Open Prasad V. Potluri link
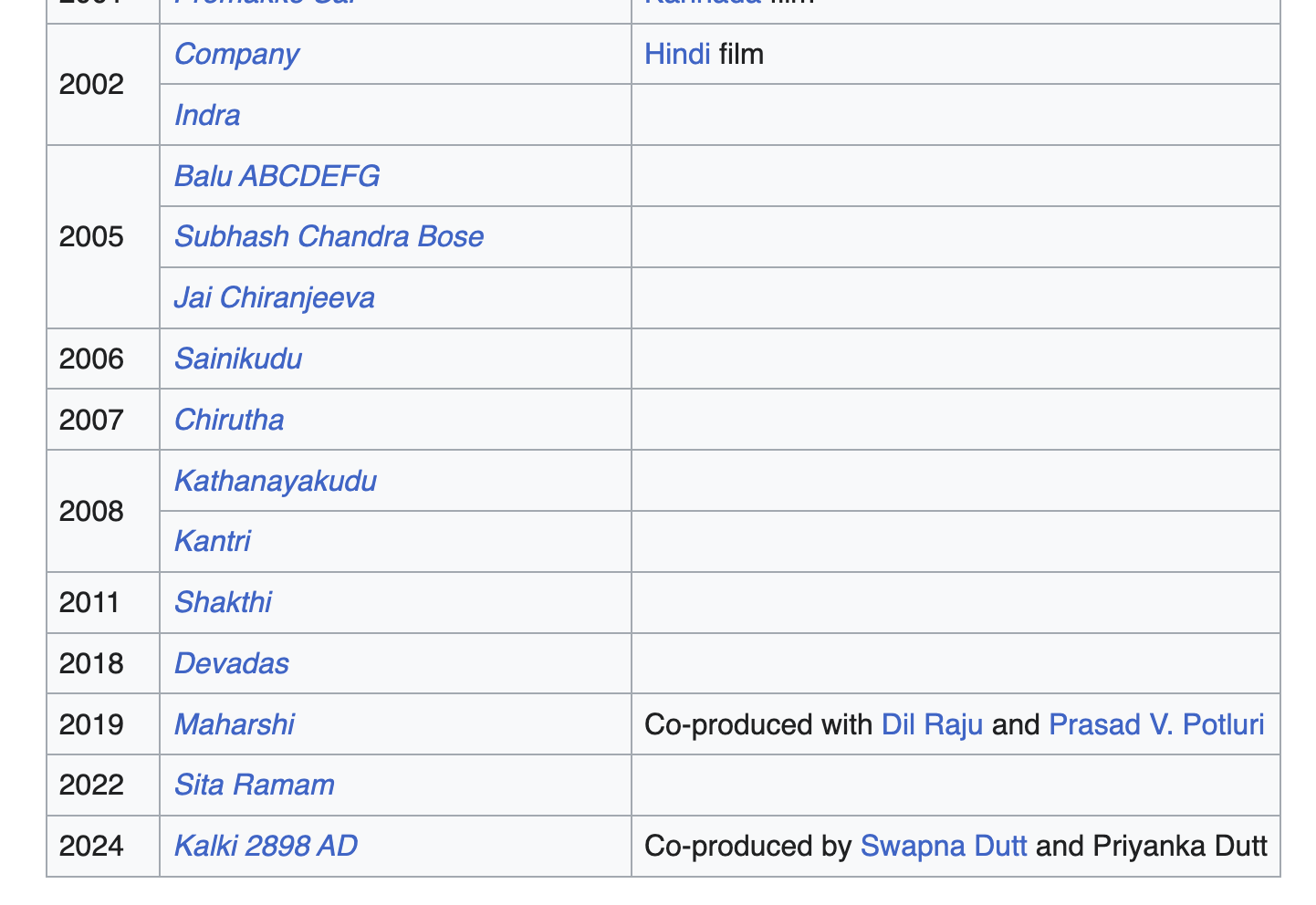The image size is (1316, 905). (x=1156, y=725)
